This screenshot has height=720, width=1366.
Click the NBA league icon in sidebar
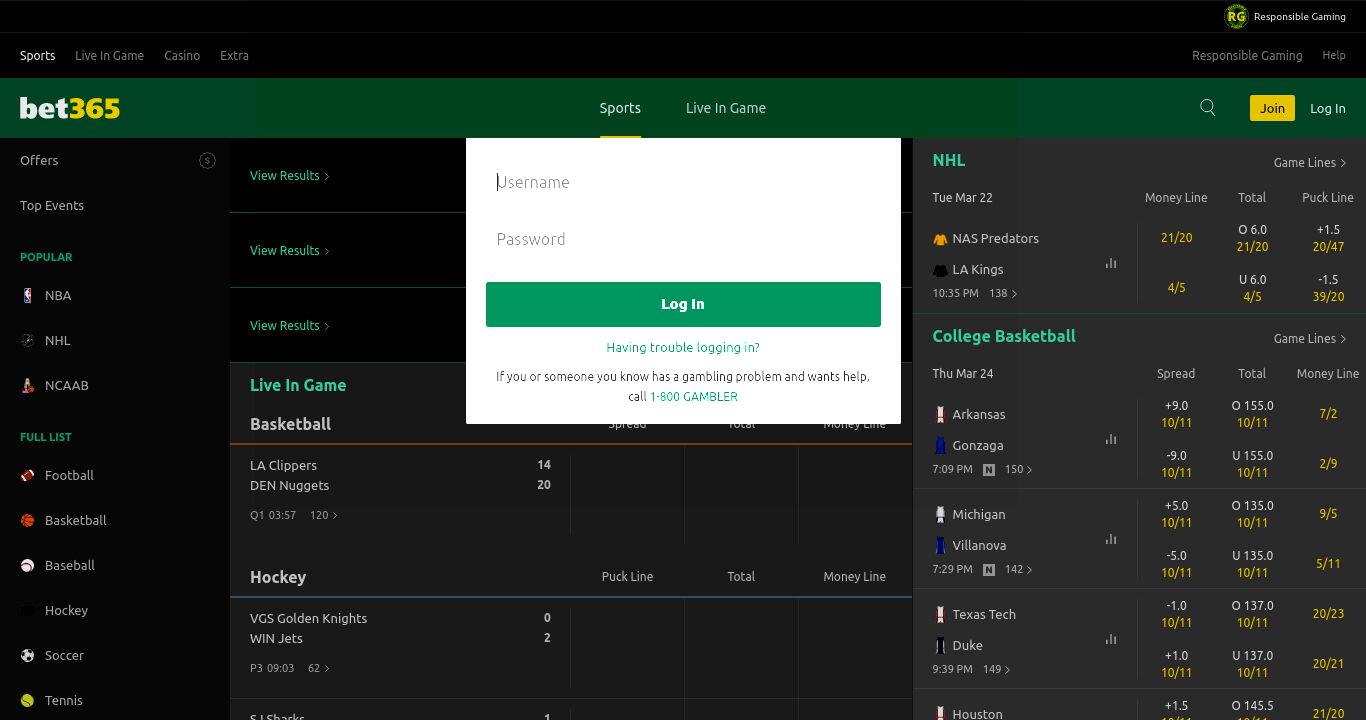coord(28,295)
